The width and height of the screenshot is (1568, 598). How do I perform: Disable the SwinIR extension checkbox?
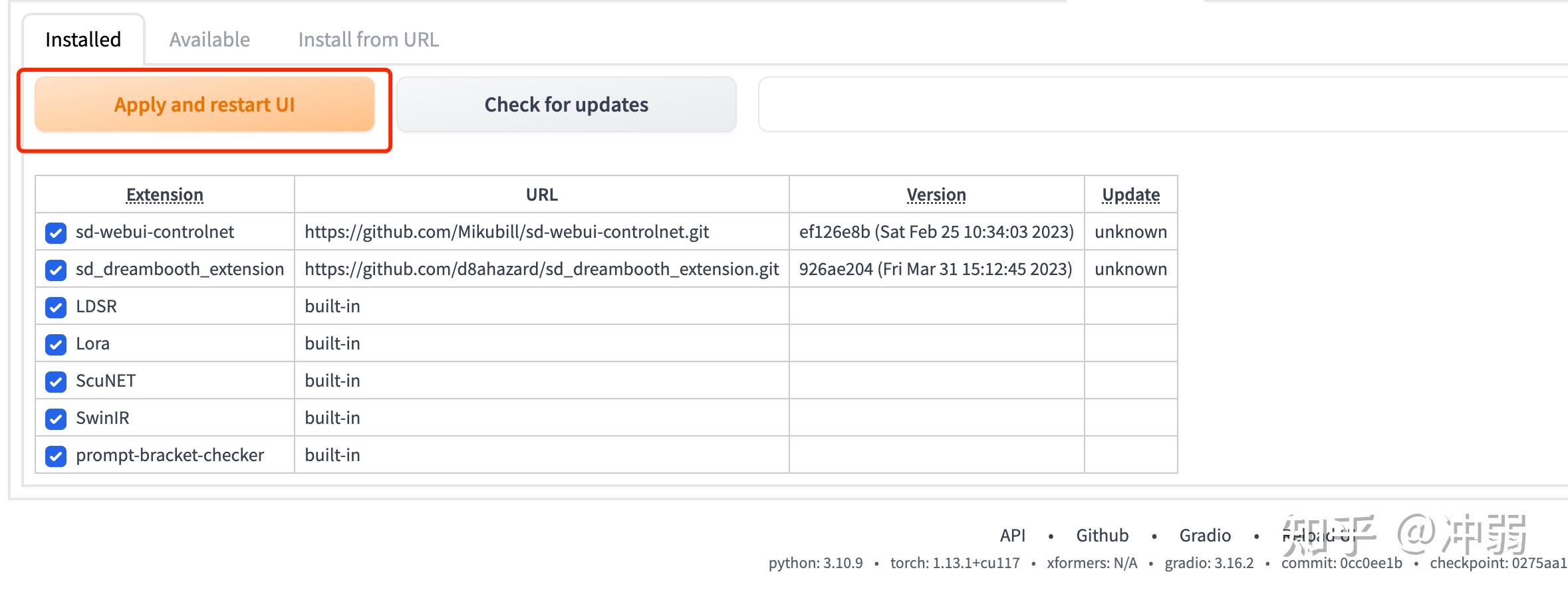(x=56, y=419)
